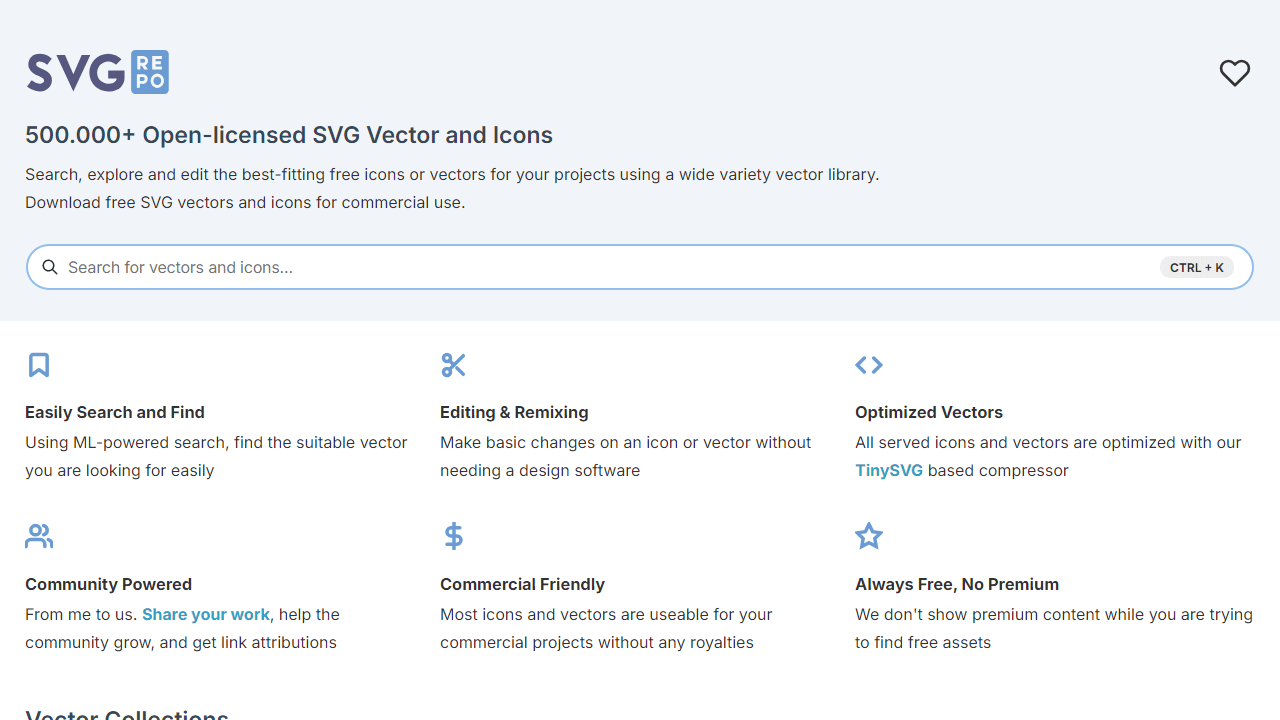Click the code brackets icon for Optimized Vectors
Screen dimensions: 1280x720
869,365
